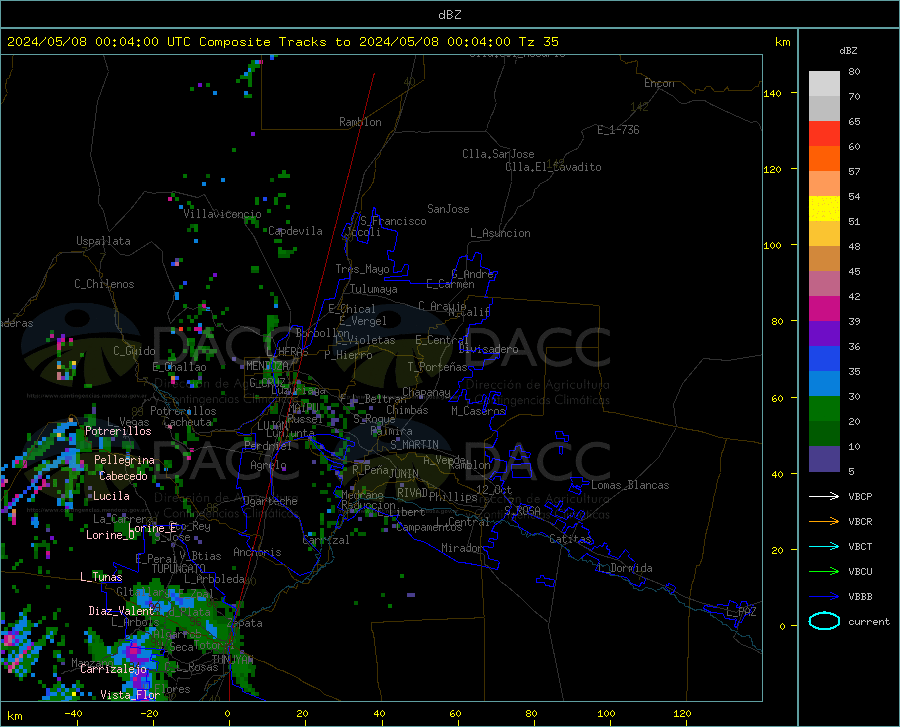
Task: Click the Carrizal location label
Action: [326, 541]
